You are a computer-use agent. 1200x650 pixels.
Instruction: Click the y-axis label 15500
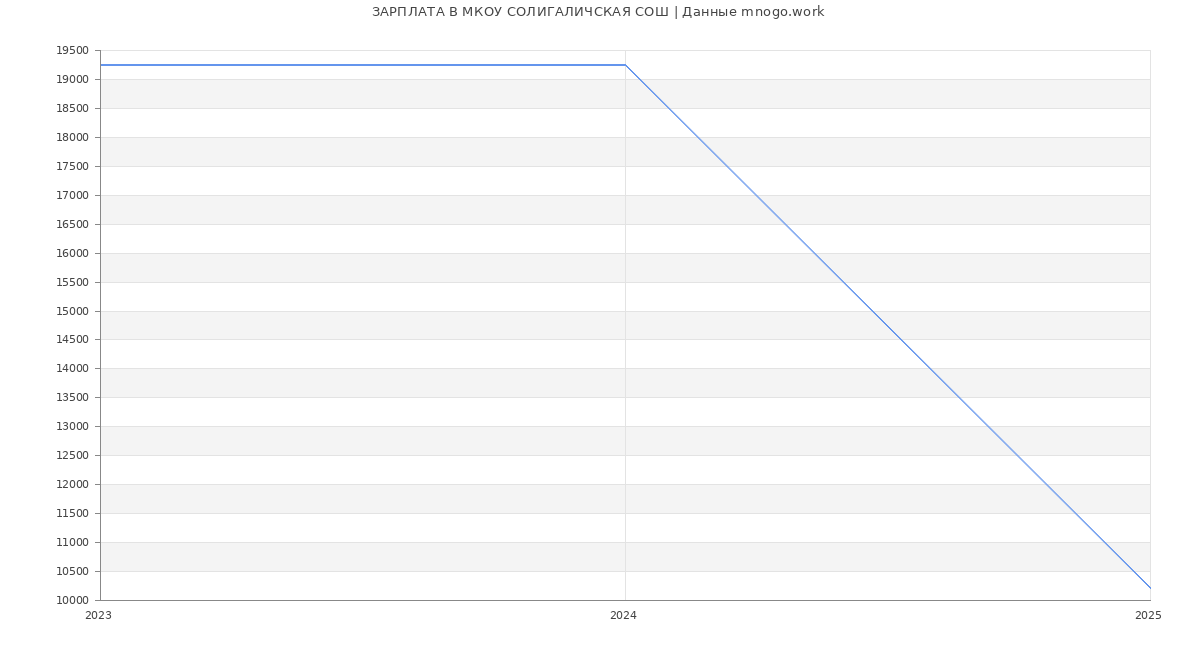point(73,283)
